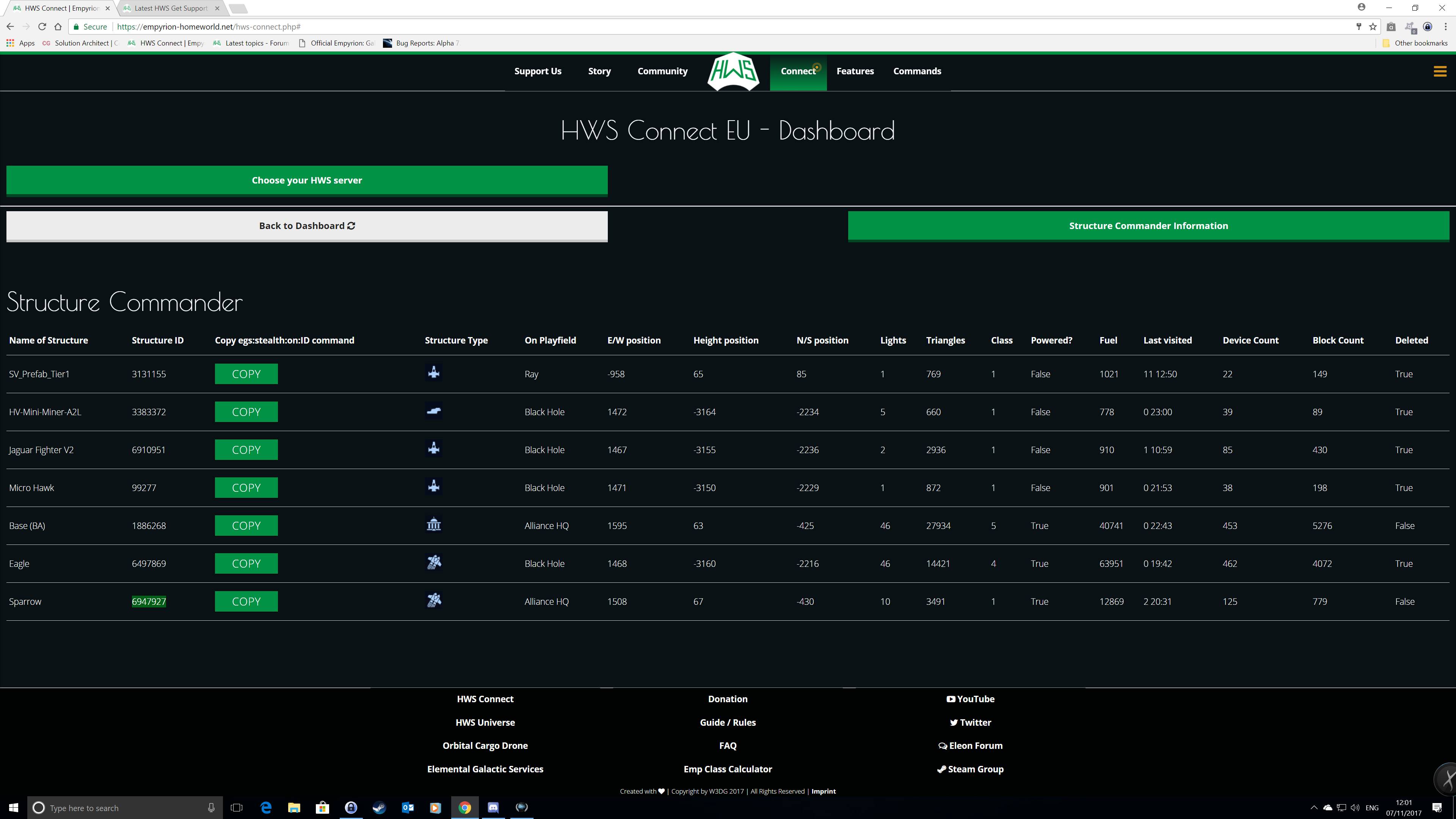1456x819 pixels.
Task: Open the Imprint link in the footer
Action: [x=824, y=791]
